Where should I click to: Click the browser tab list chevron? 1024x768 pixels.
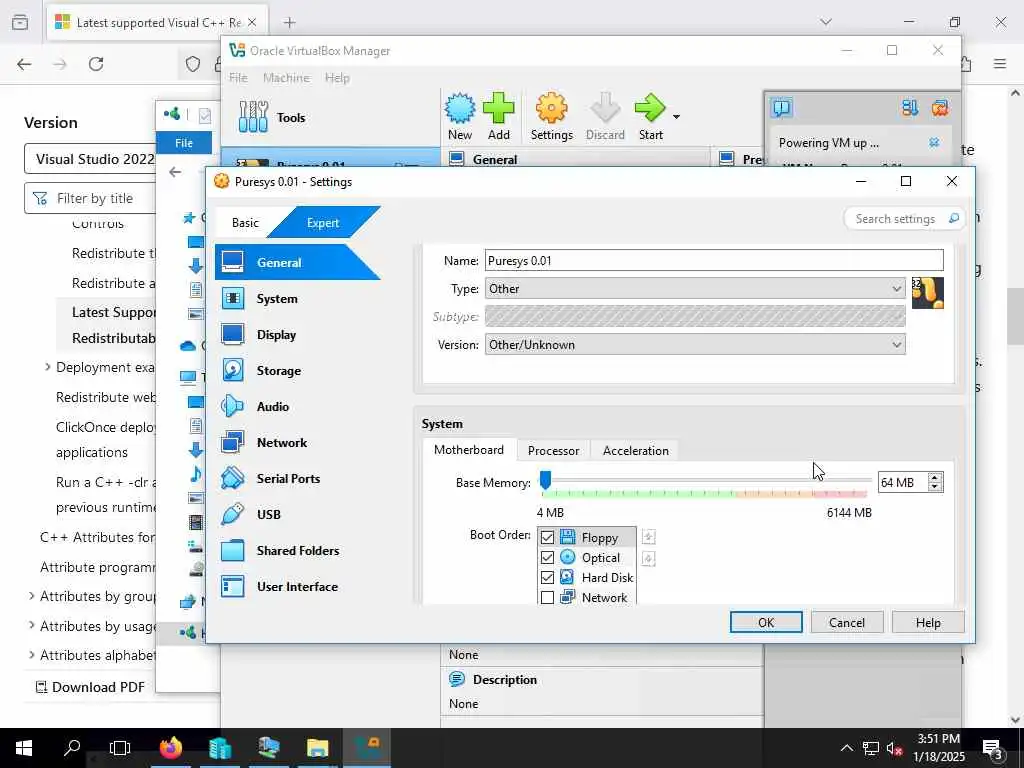[826, 22]
